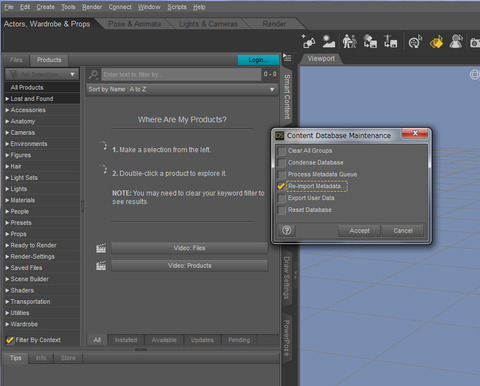
Task: Check the Process Metadata Queue option
Action: pyautogui.click(x=282, y=175)
